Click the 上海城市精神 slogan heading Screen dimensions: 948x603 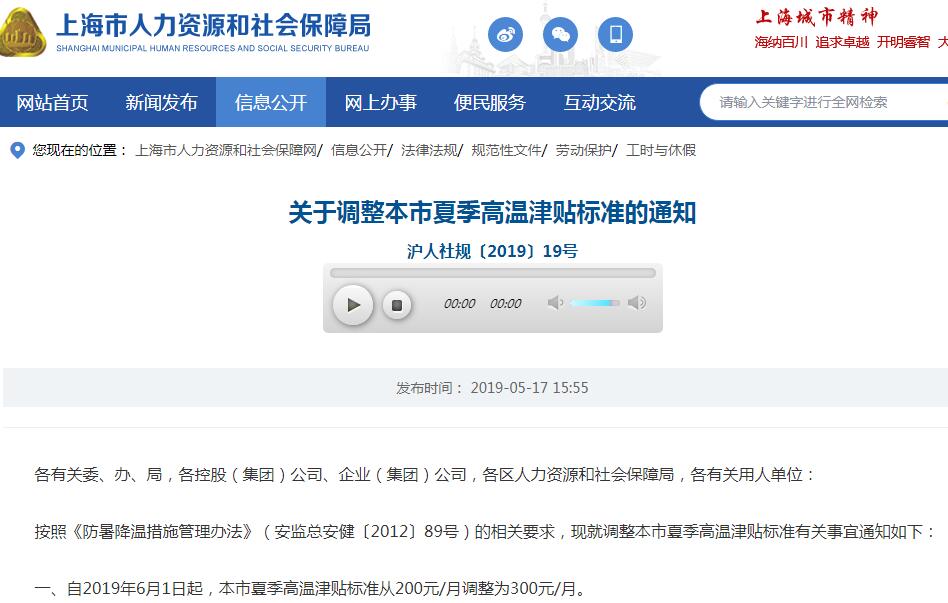coord(816,17)
